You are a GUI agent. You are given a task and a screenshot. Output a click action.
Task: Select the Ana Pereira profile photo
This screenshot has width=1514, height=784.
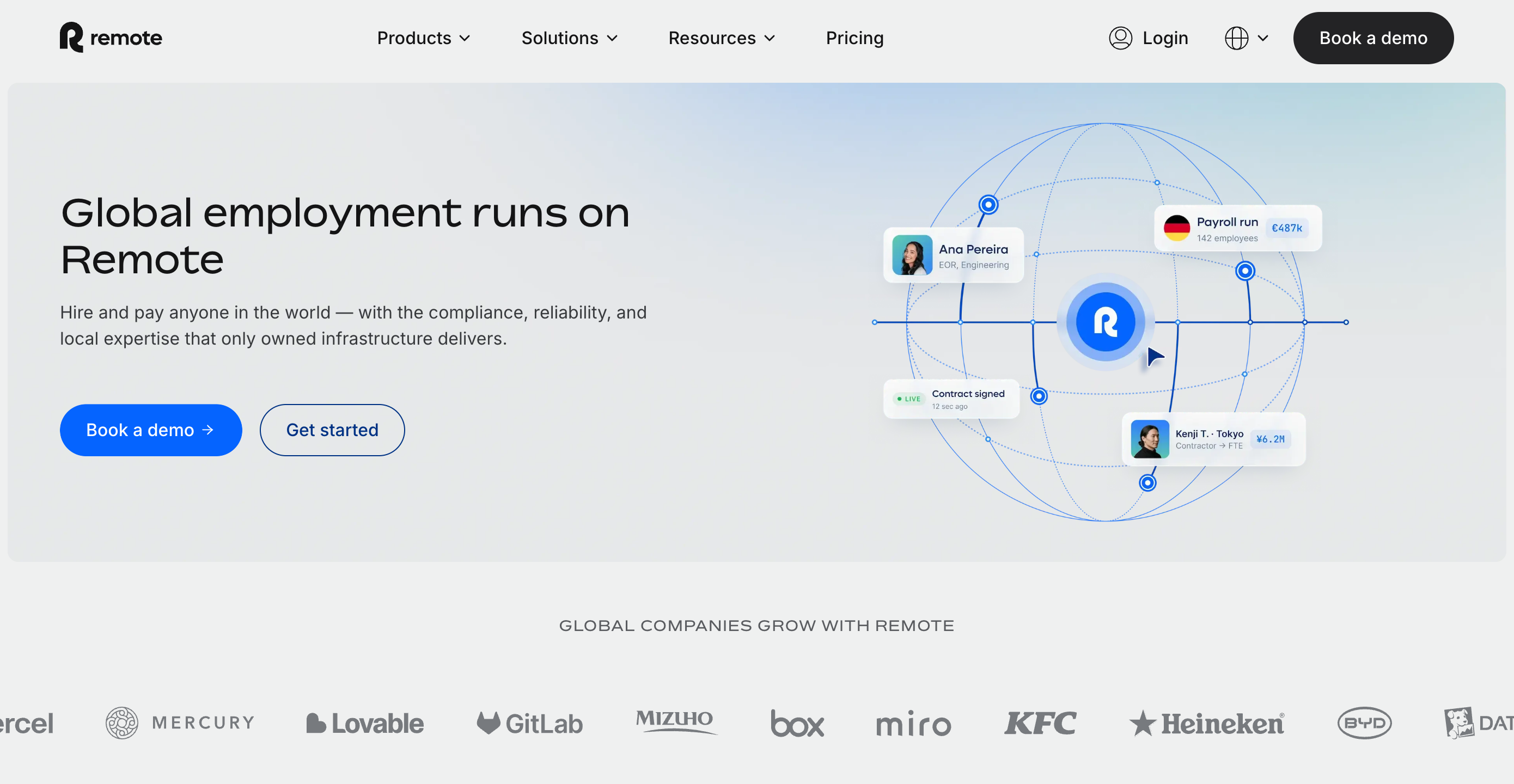click(x=912, y=255)
